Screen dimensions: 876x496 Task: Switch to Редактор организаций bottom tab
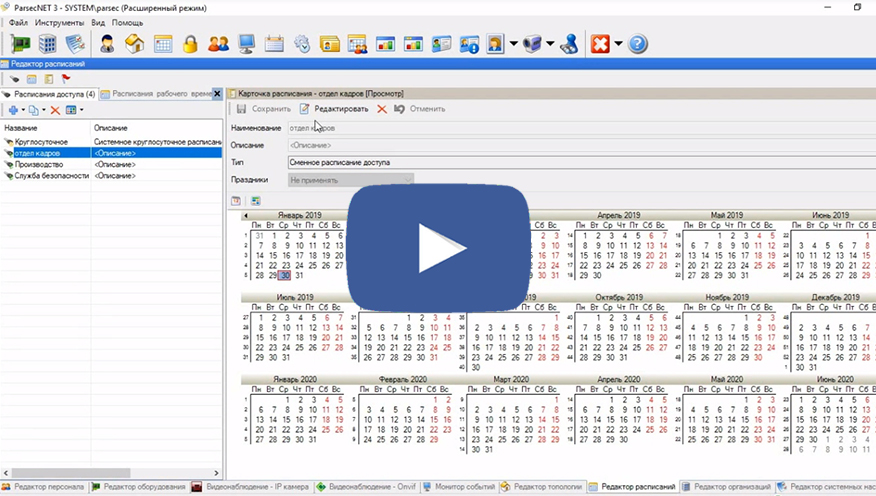[726, 487]
